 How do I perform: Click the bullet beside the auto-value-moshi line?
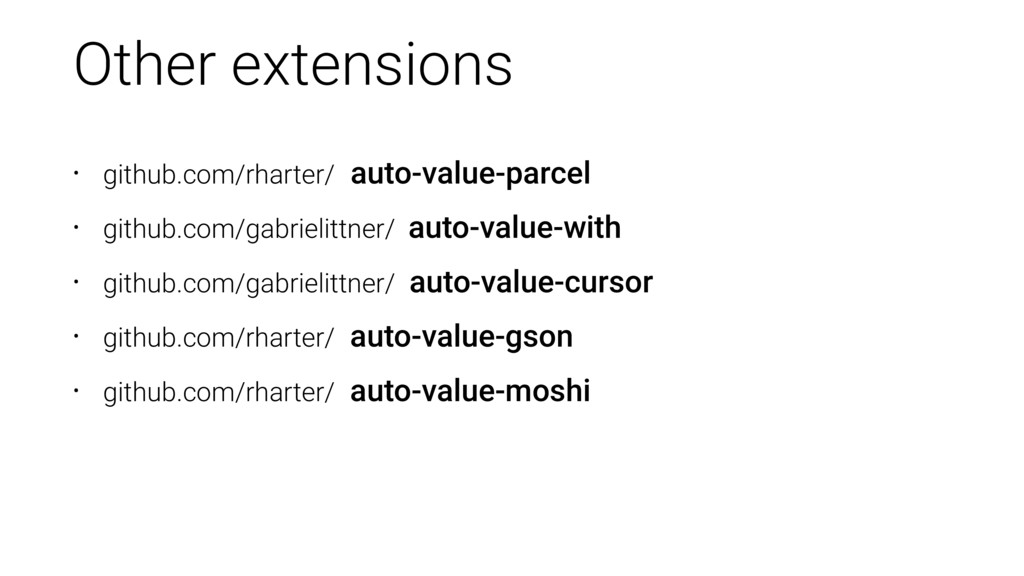pyautogui.click(x=76, y=391)
